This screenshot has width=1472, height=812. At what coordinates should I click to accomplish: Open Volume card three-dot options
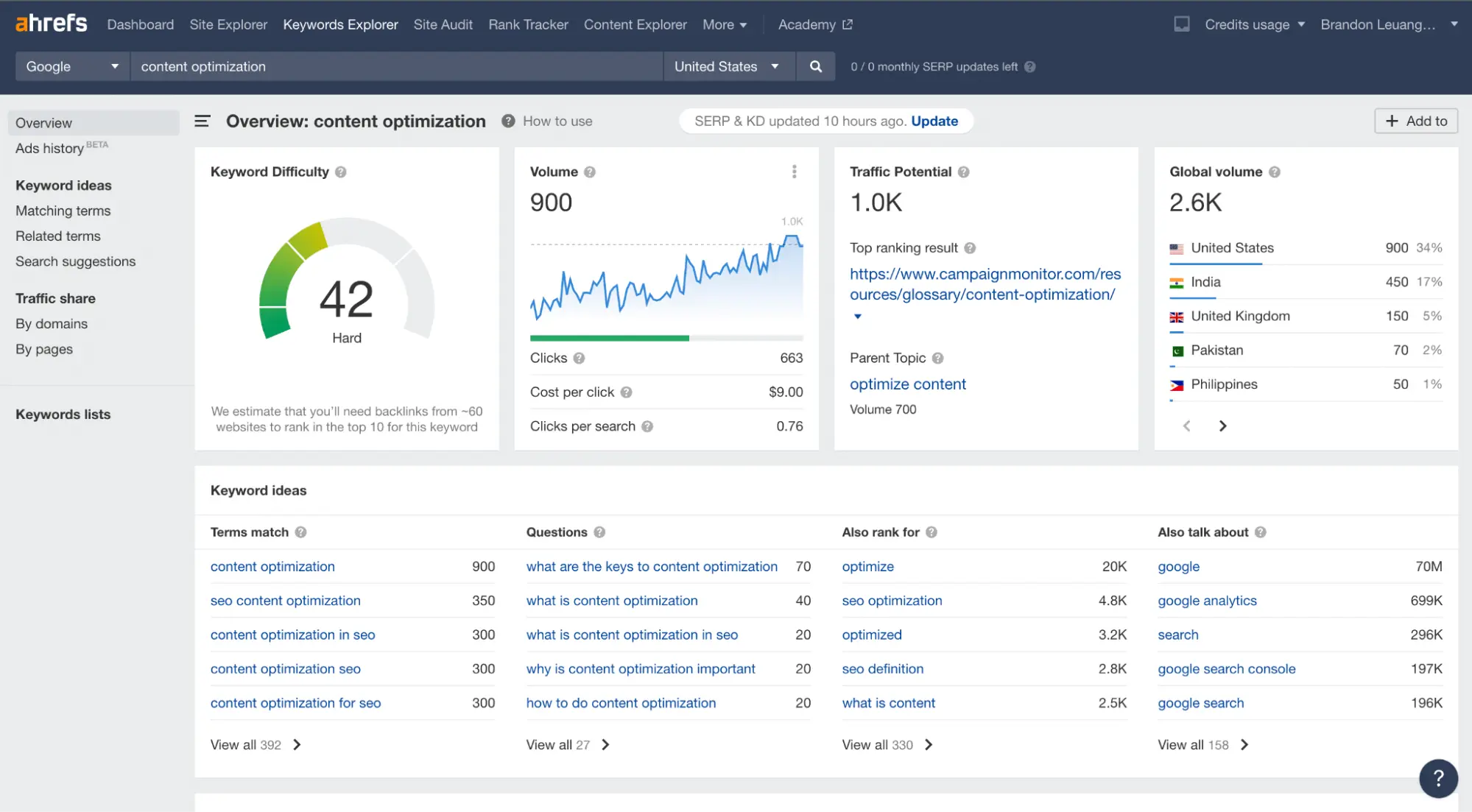794,172
